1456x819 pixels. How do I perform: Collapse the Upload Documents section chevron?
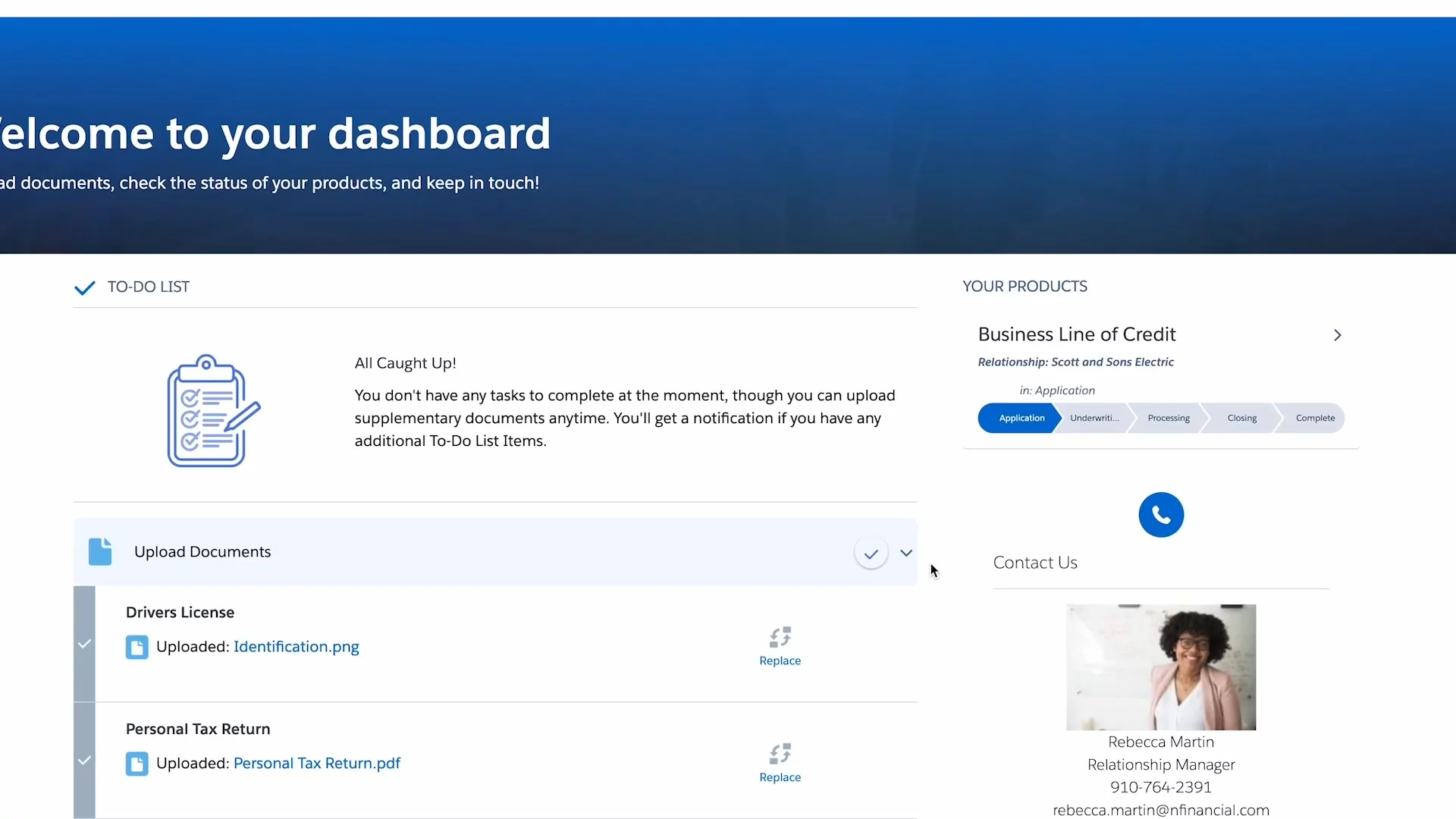click(906, 553)
